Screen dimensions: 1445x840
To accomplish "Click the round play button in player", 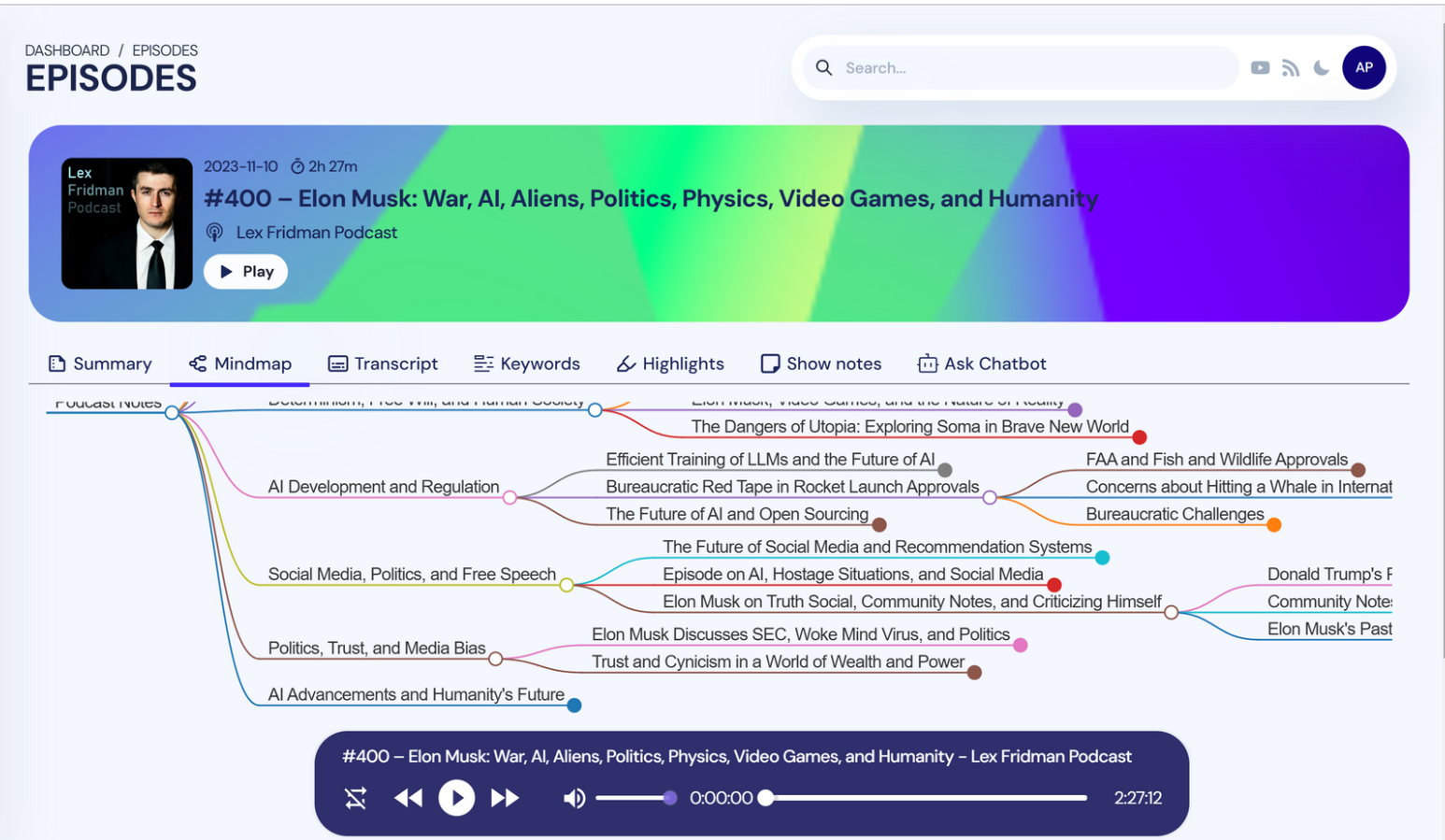I will click(457, 798).
